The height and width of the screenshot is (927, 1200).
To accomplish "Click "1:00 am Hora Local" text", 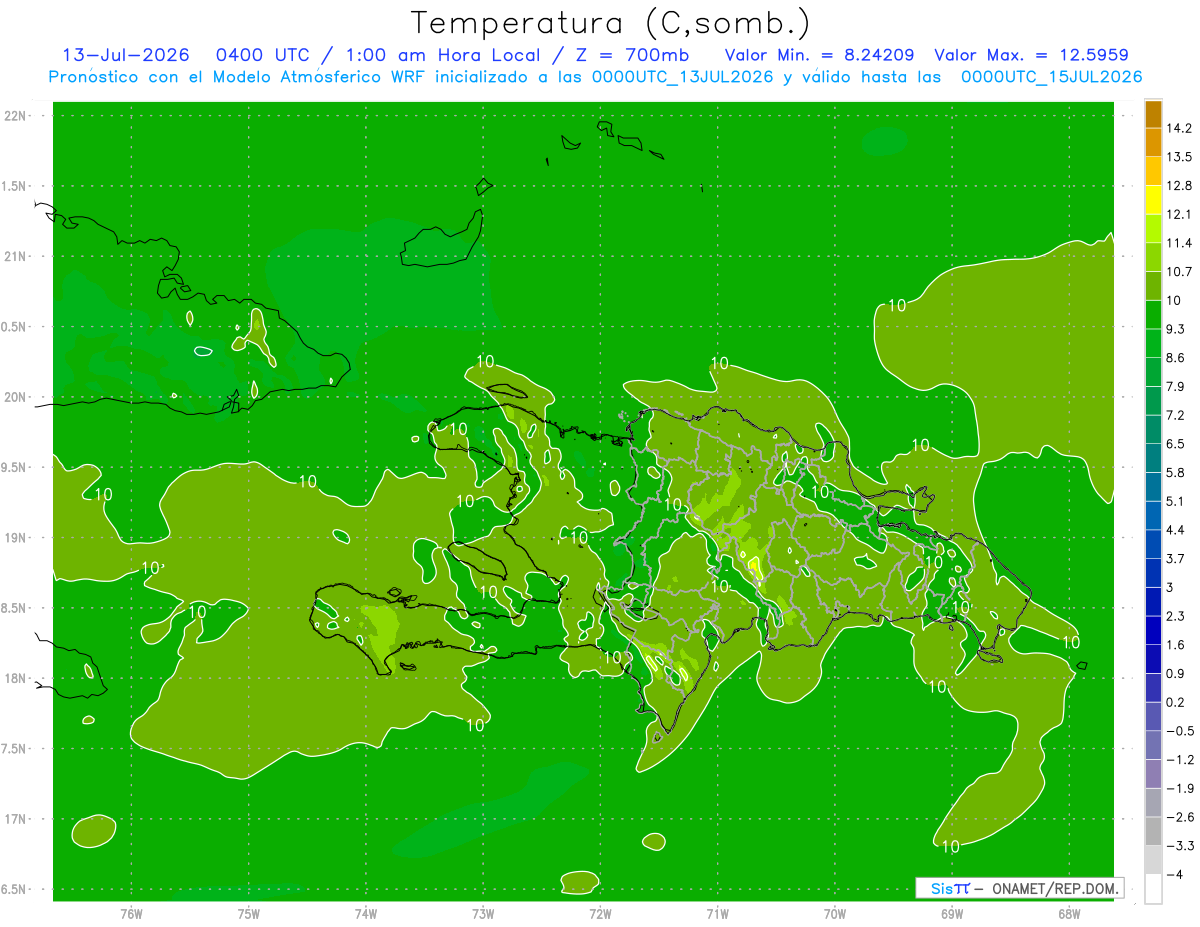I will tap(445, 55).
